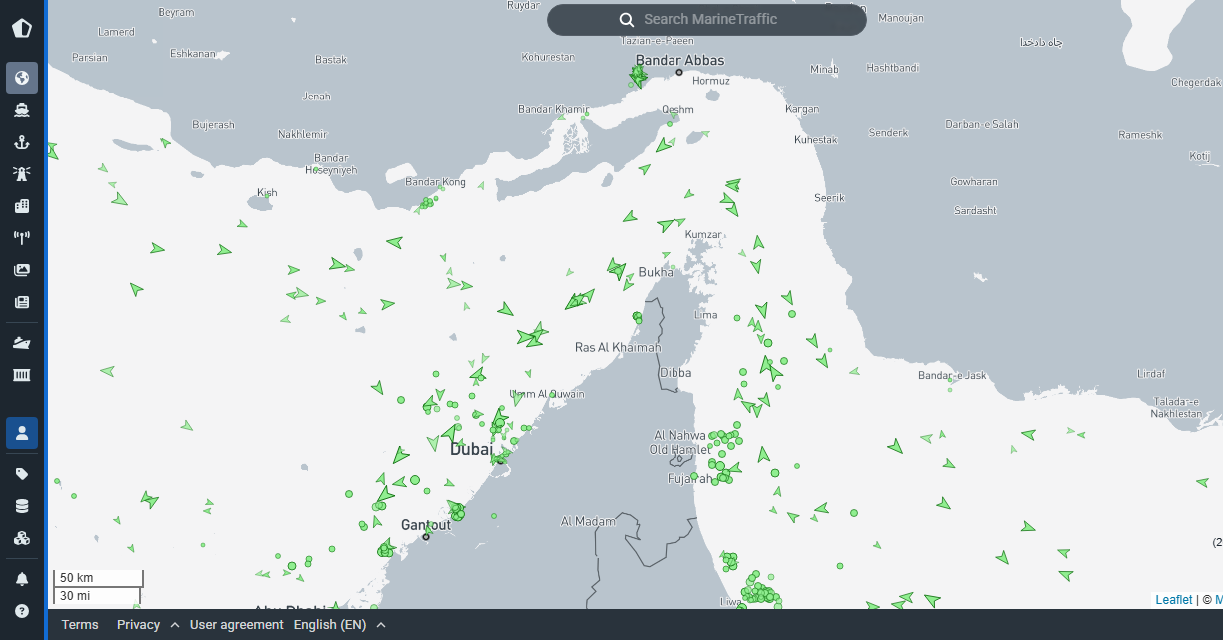This screenshot has width=1223, height=640.
Task: Expand the Privacy menu
Action: click(x=148, y=625)
